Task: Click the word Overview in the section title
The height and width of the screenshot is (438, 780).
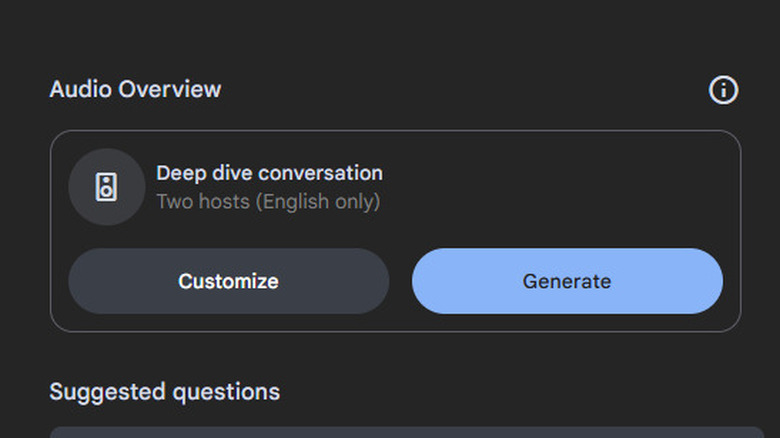Action: [x=170, y=89]
